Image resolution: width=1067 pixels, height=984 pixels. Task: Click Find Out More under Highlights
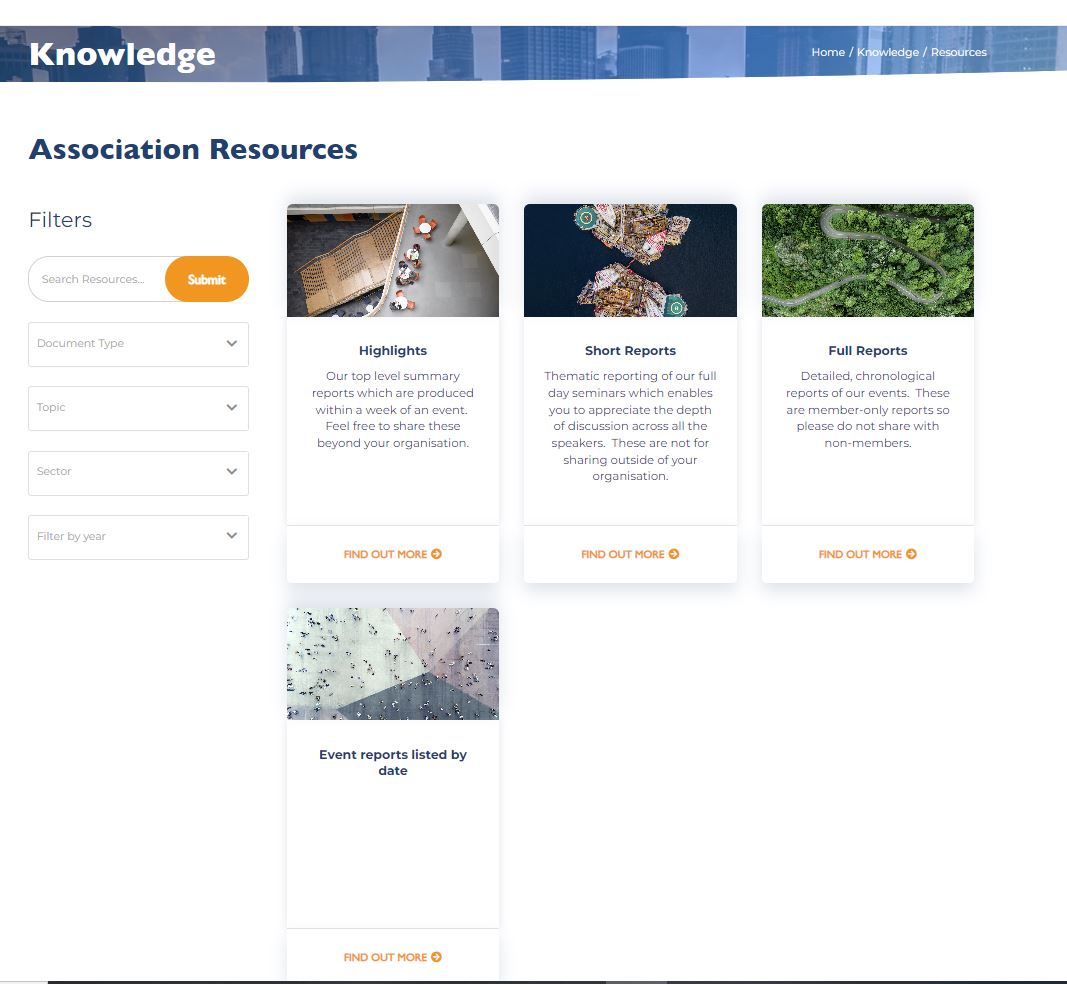coord(393,554)
